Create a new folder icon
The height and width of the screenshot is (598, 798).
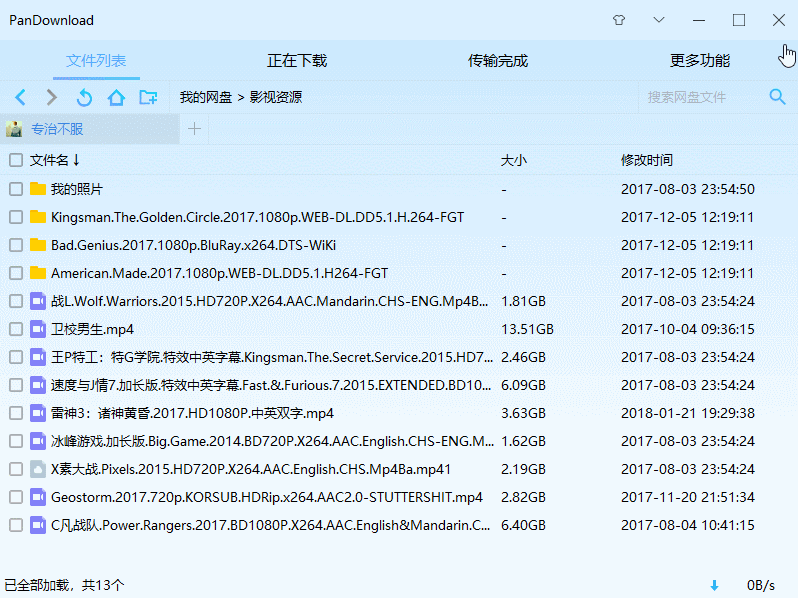148,97
